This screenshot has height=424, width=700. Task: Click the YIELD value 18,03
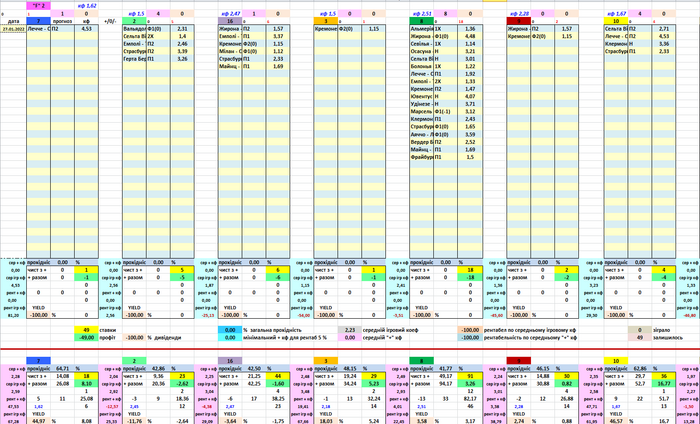326,421
